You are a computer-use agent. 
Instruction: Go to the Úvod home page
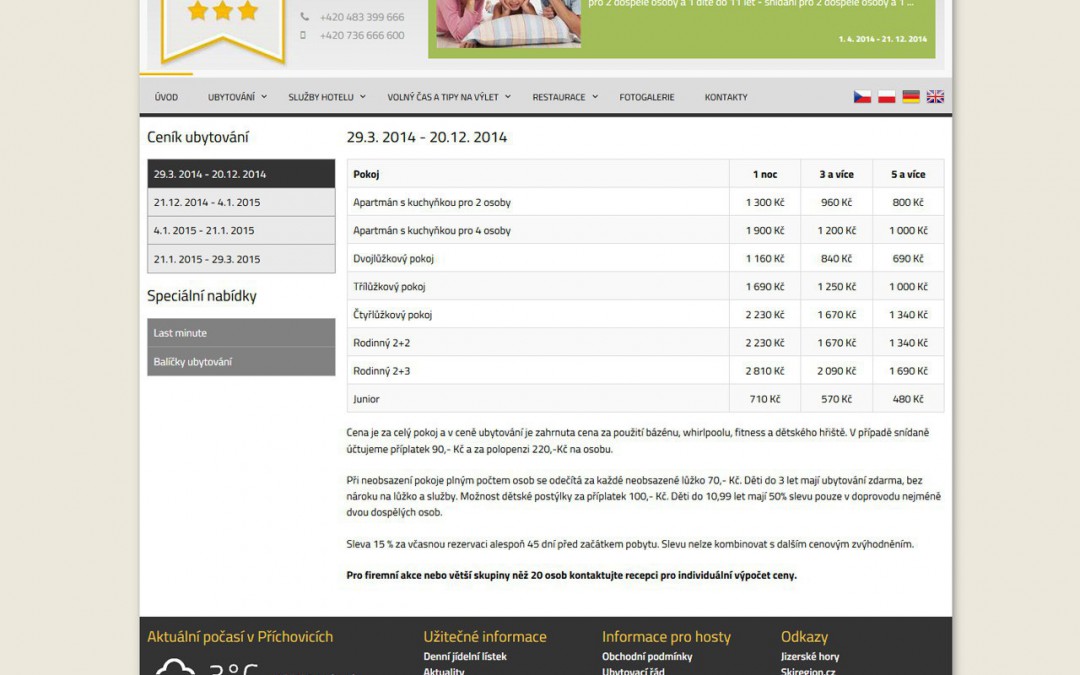(166, 97)
